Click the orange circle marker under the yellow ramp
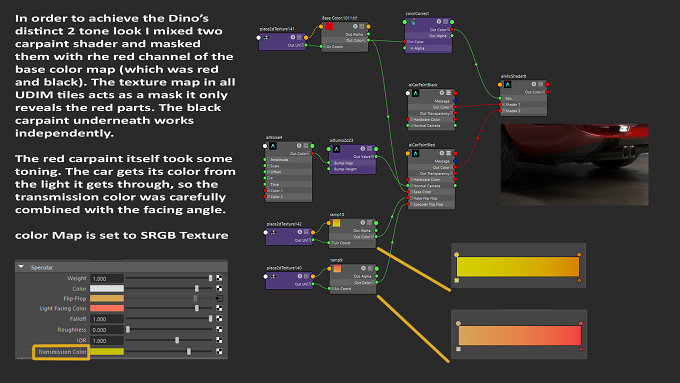Viewport: 680px width, 383px height. coord(579,281)
